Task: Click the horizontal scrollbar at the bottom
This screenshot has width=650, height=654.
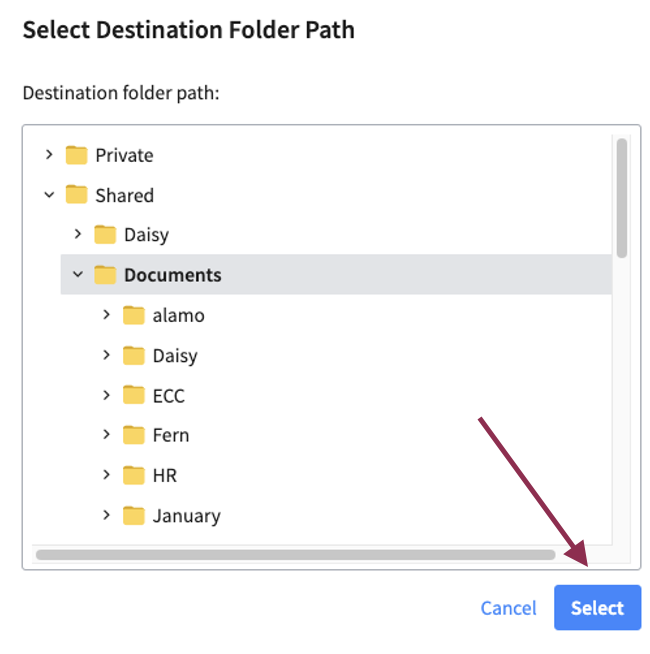Action: 295,554
